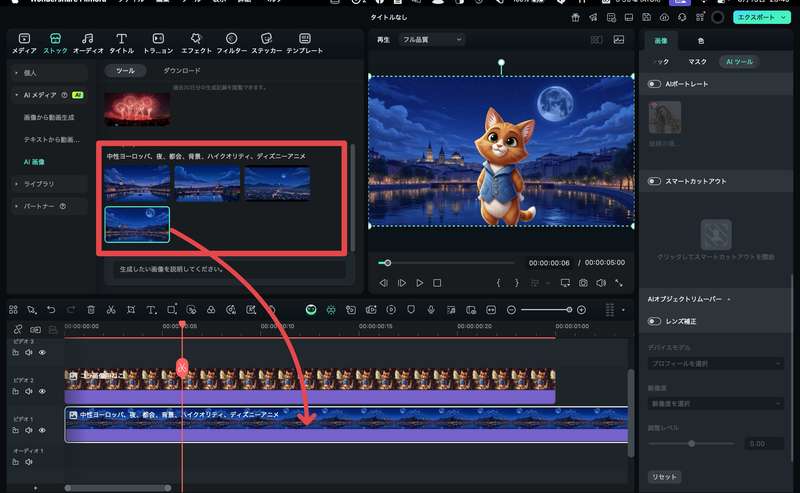Click the scissors split icon in the timeline toolbar
The image size is (800, 493).
tap(111, 310)
